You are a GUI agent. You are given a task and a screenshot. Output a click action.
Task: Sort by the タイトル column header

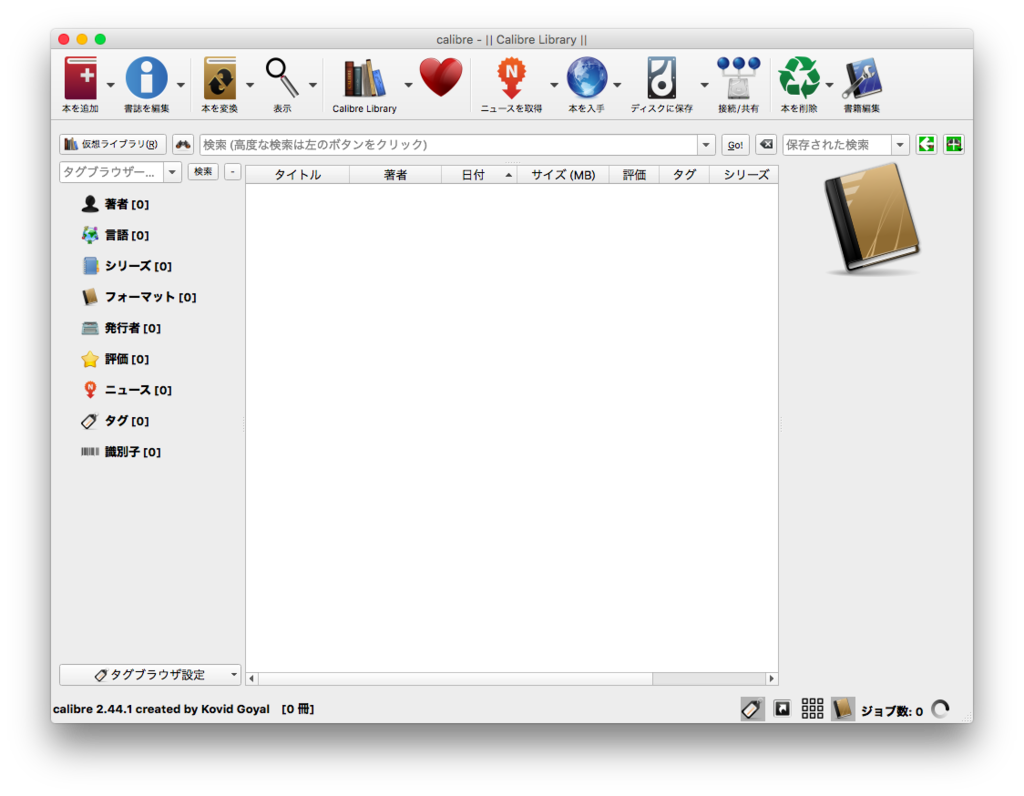coord(298,174)
